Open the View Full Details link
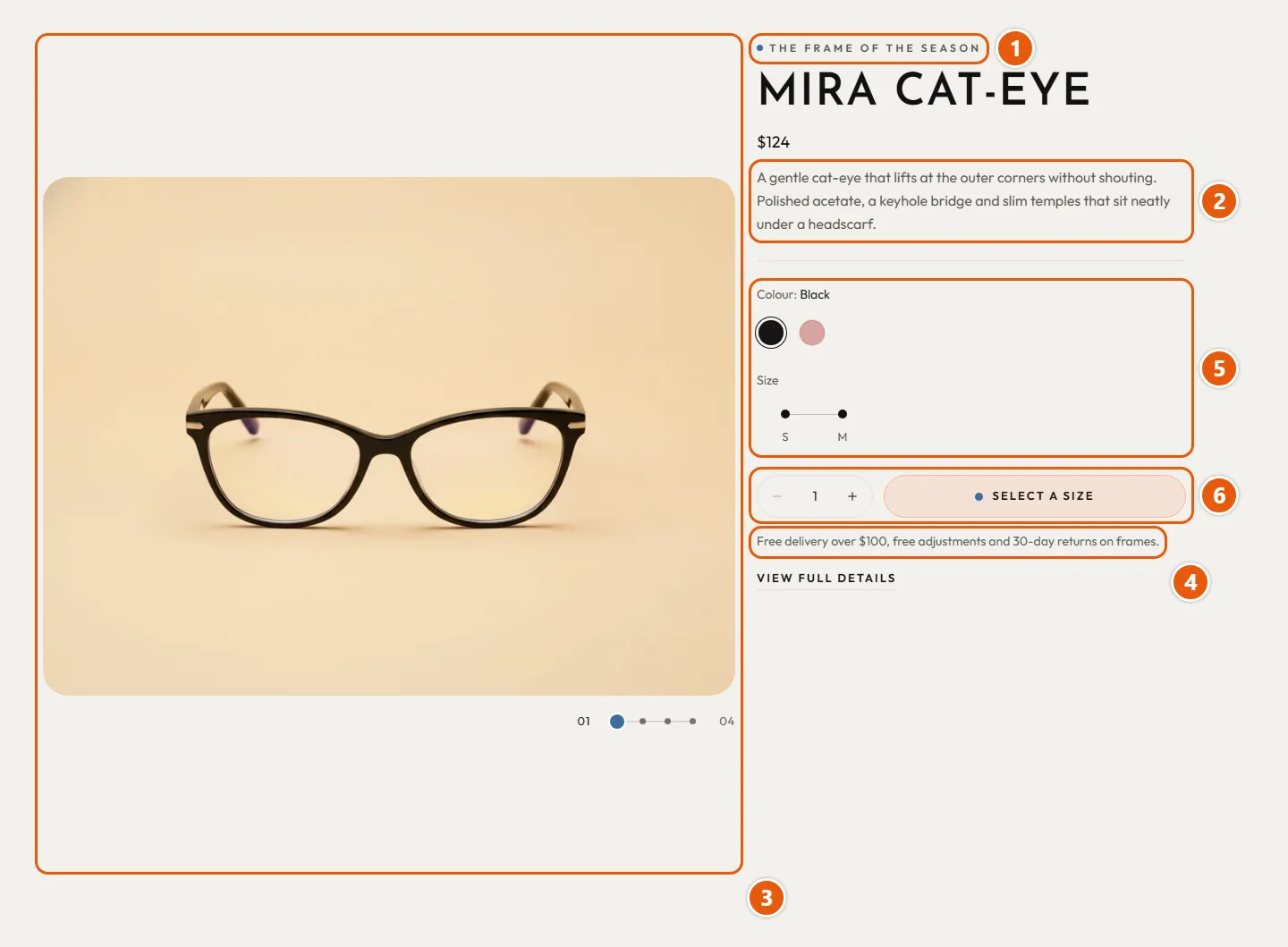 [x=826, y=579]
